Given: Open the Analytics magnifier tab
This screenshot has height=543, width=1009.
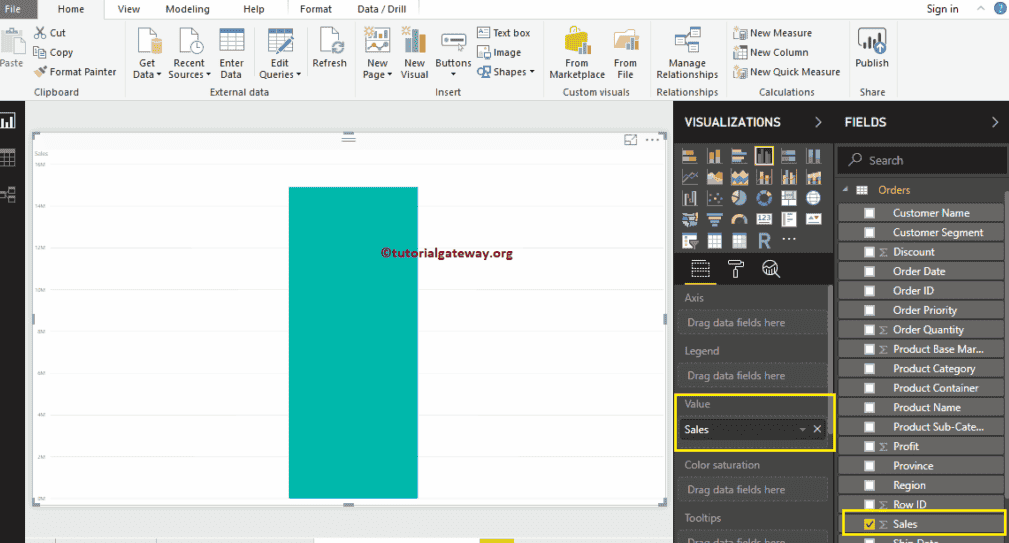Looking at the screenshot, I should coord(770,268).
